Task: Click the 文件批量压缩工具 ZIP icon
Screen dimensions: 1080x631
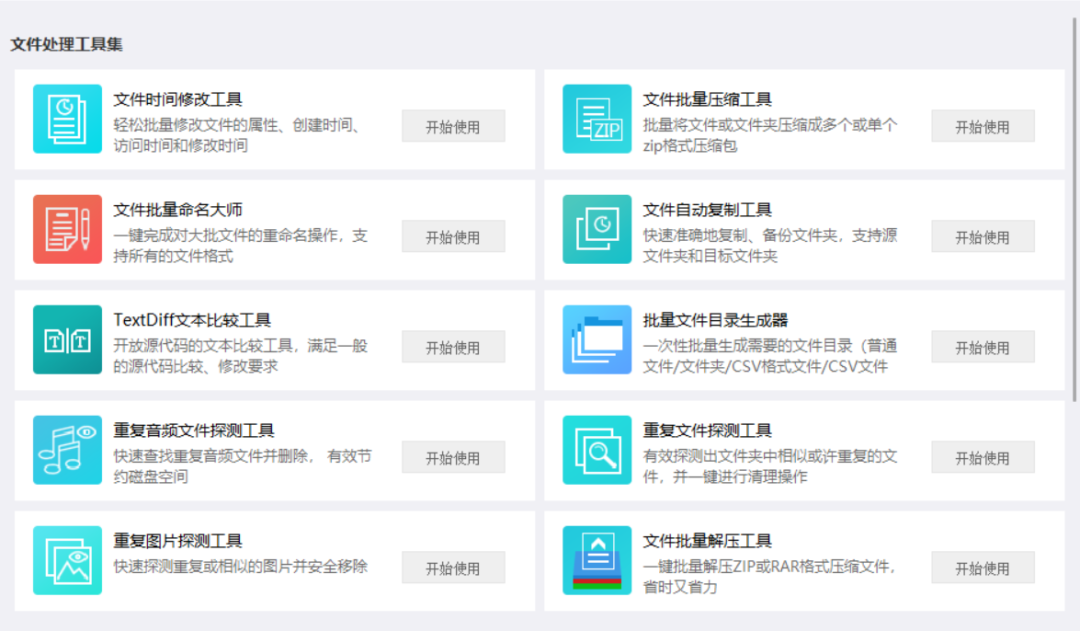Action: point(596,118)
